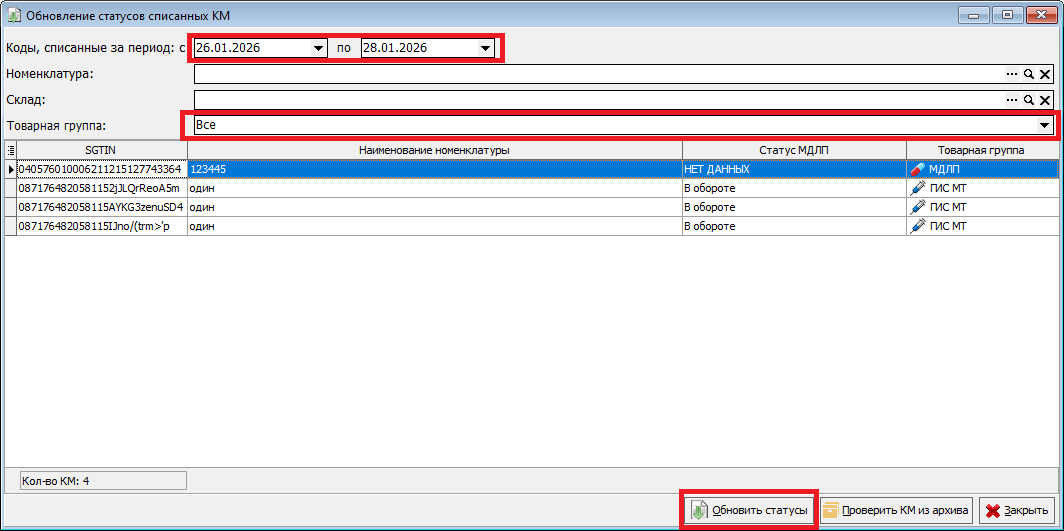Open the start date 26.01.2026 dropdown
The image size is (1064, 531).
point(318,48)
